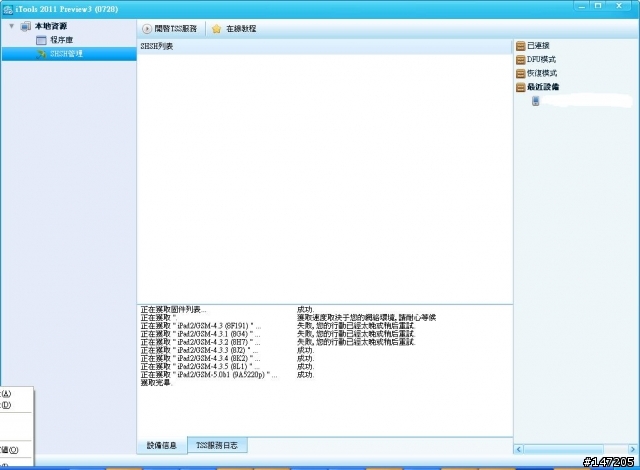Click log entry iPad2/GSM-4.3.1 (8G4)
This screenshot has width=640, height=470.
[201, 334]
